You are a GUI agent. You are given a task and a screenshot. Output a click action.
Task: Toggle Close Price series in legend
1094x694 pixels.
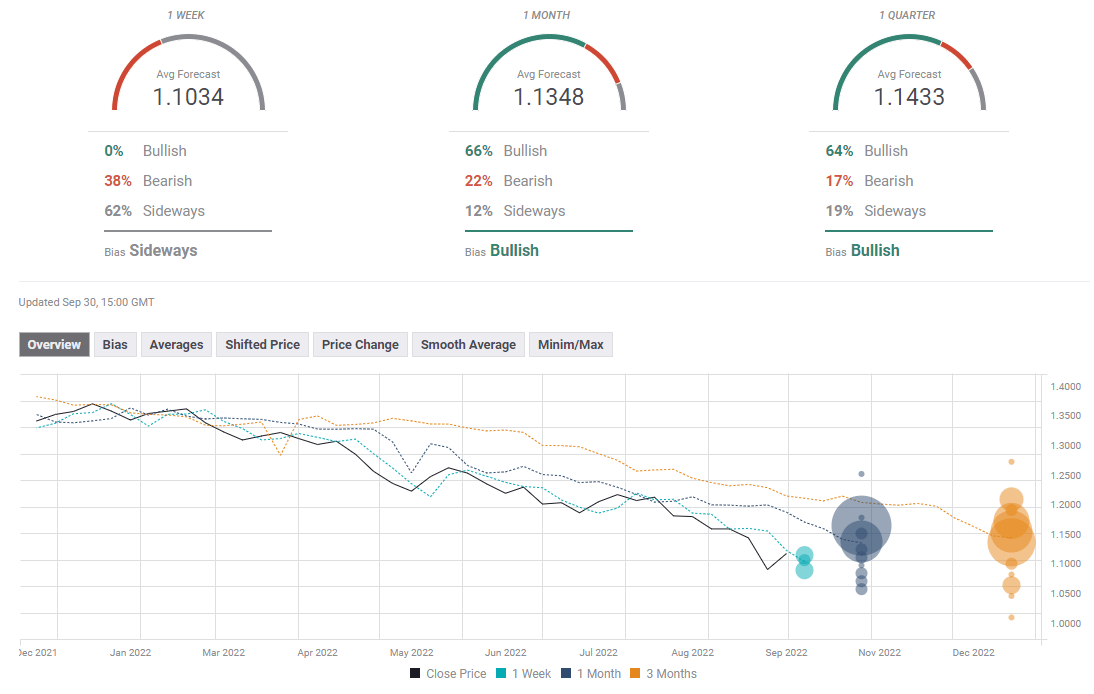point(447,674)
